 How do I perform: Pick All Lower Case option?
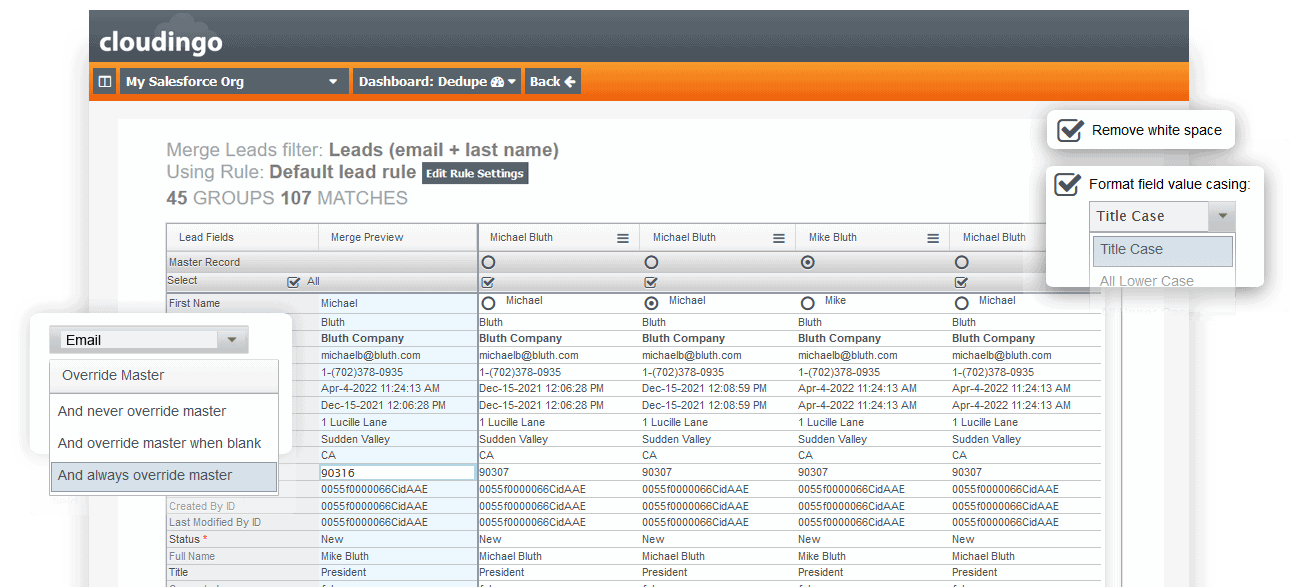(x=1147, y=281)
